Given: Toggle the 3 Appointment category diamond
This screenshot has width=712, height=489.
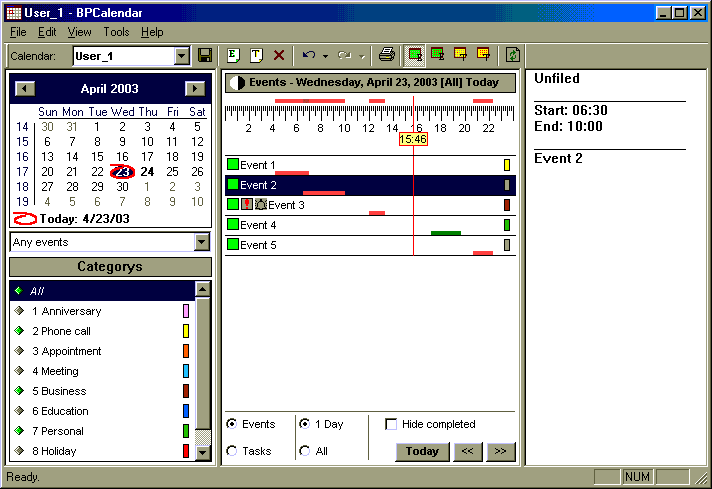Looking at the screenshot, I should (x=19, y=351).
